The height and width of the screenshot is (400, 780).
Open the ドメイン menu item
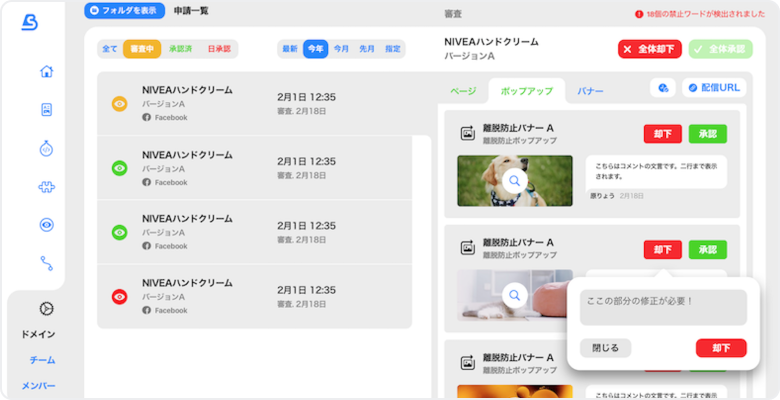[38, 334]
